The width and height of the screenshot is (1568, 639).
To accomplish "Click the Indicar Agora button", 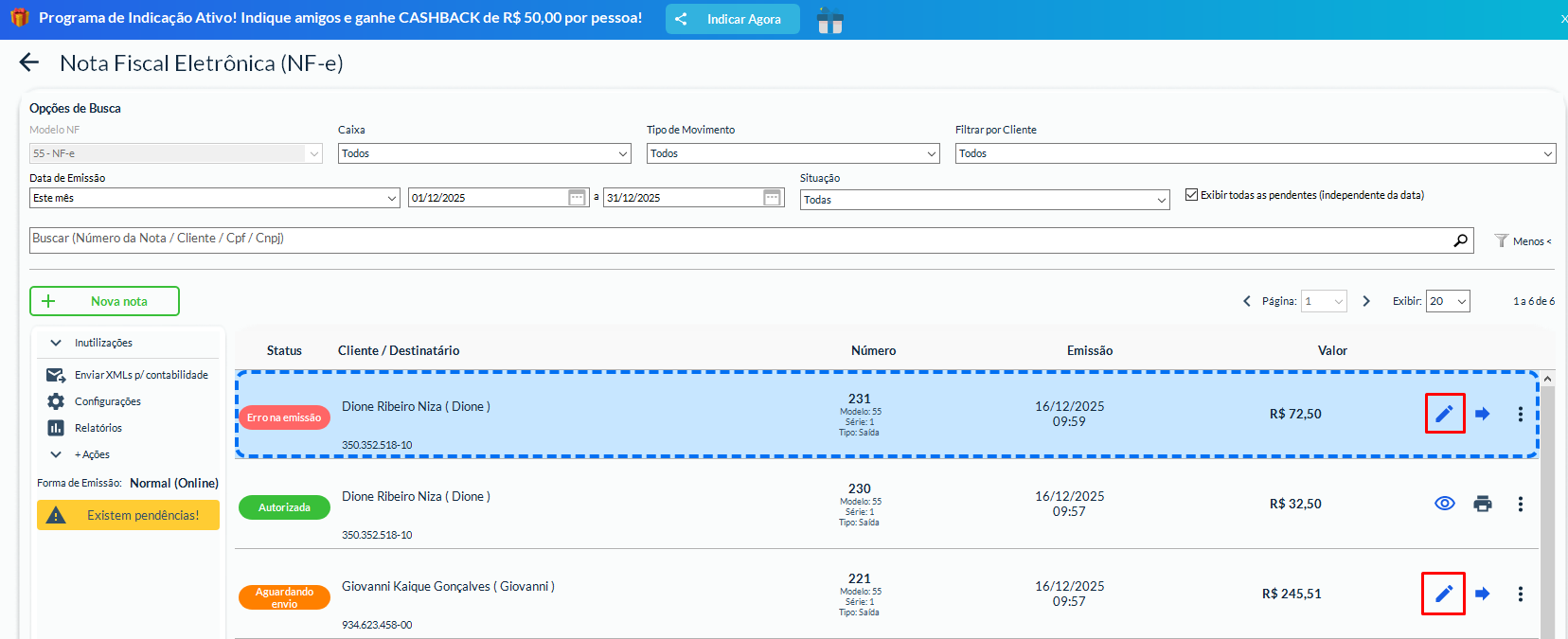I will click(732, 19).
